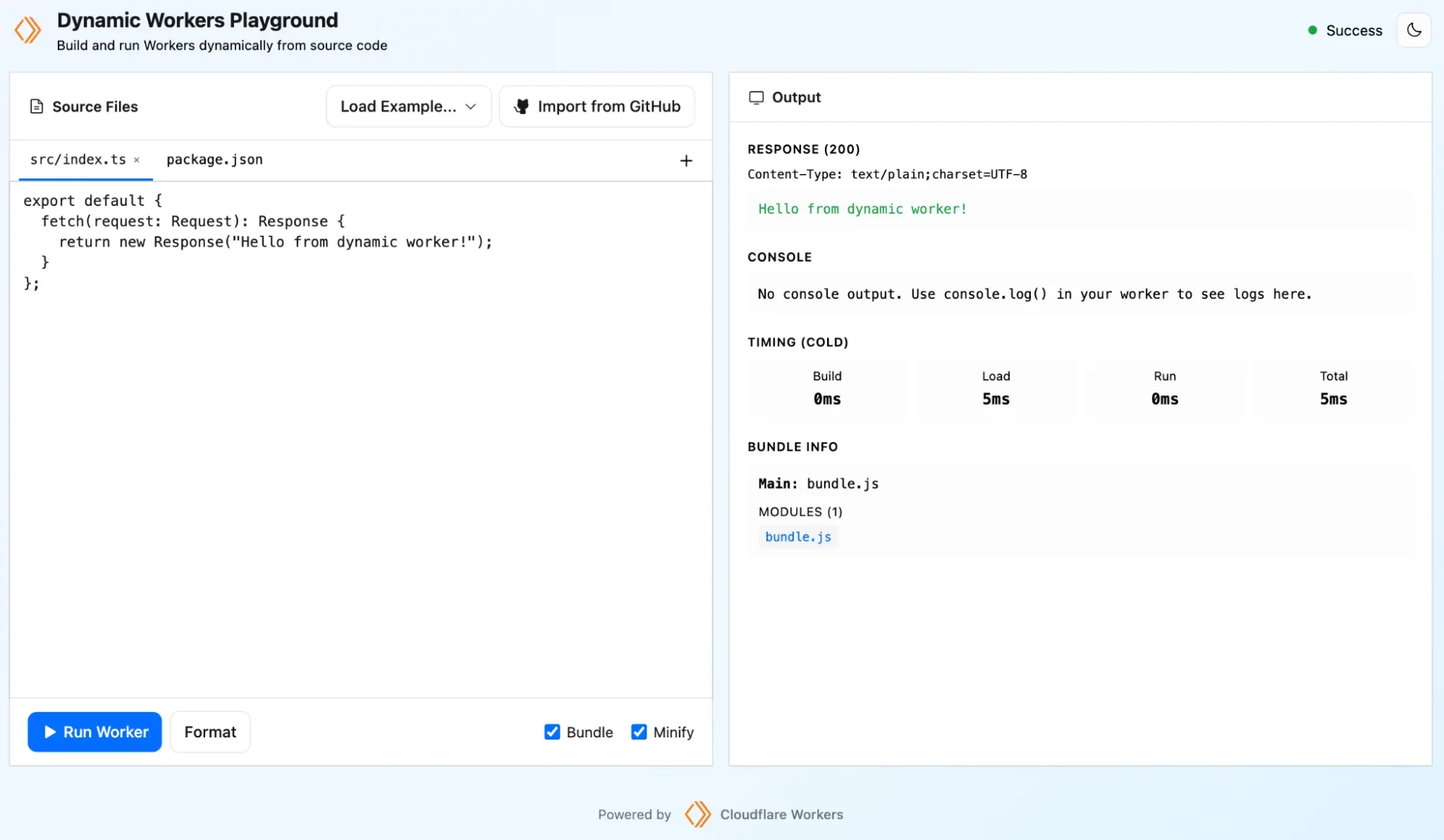Click the GitHub icon on the import button
The height and width of the screenshot is (840, 1444).
click(521, 106)
